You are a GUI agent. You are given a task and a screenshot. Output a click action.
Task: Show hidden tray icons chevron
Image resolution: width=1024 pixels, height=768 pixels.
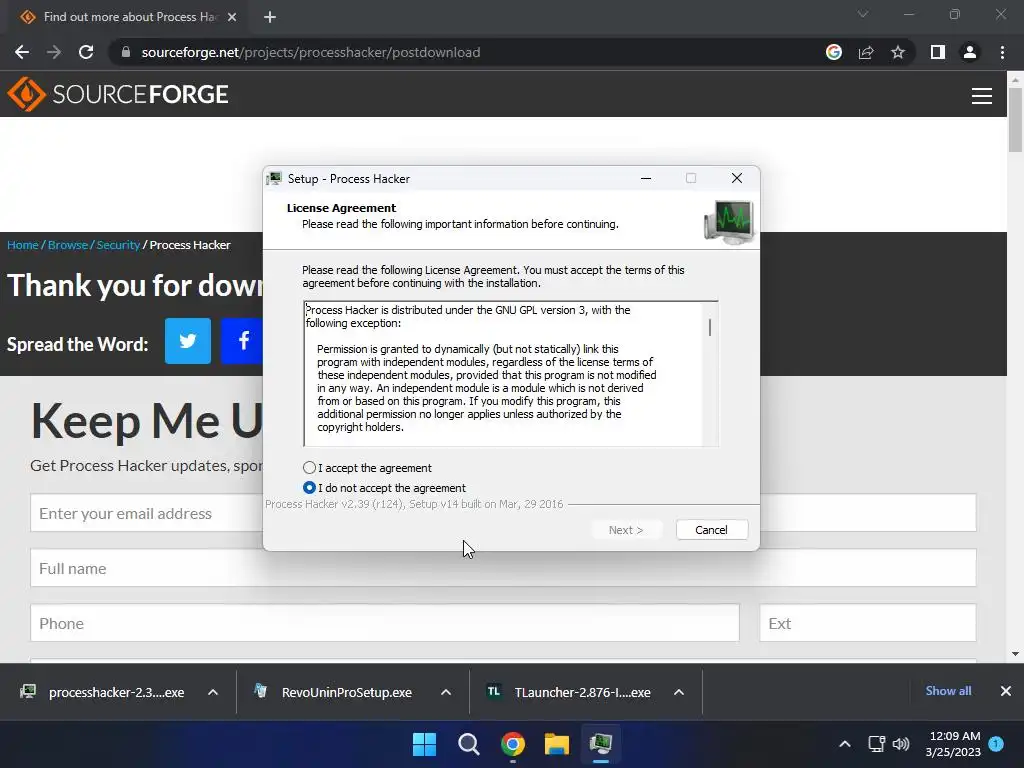click(844, 744)
